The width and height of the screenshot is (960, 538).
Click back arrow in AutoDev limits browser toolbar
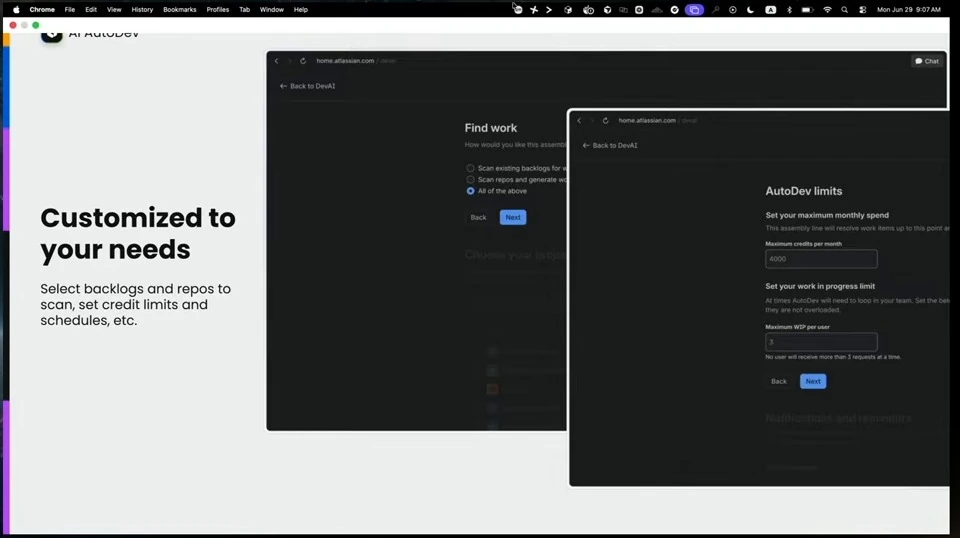[x=579, y=121]
